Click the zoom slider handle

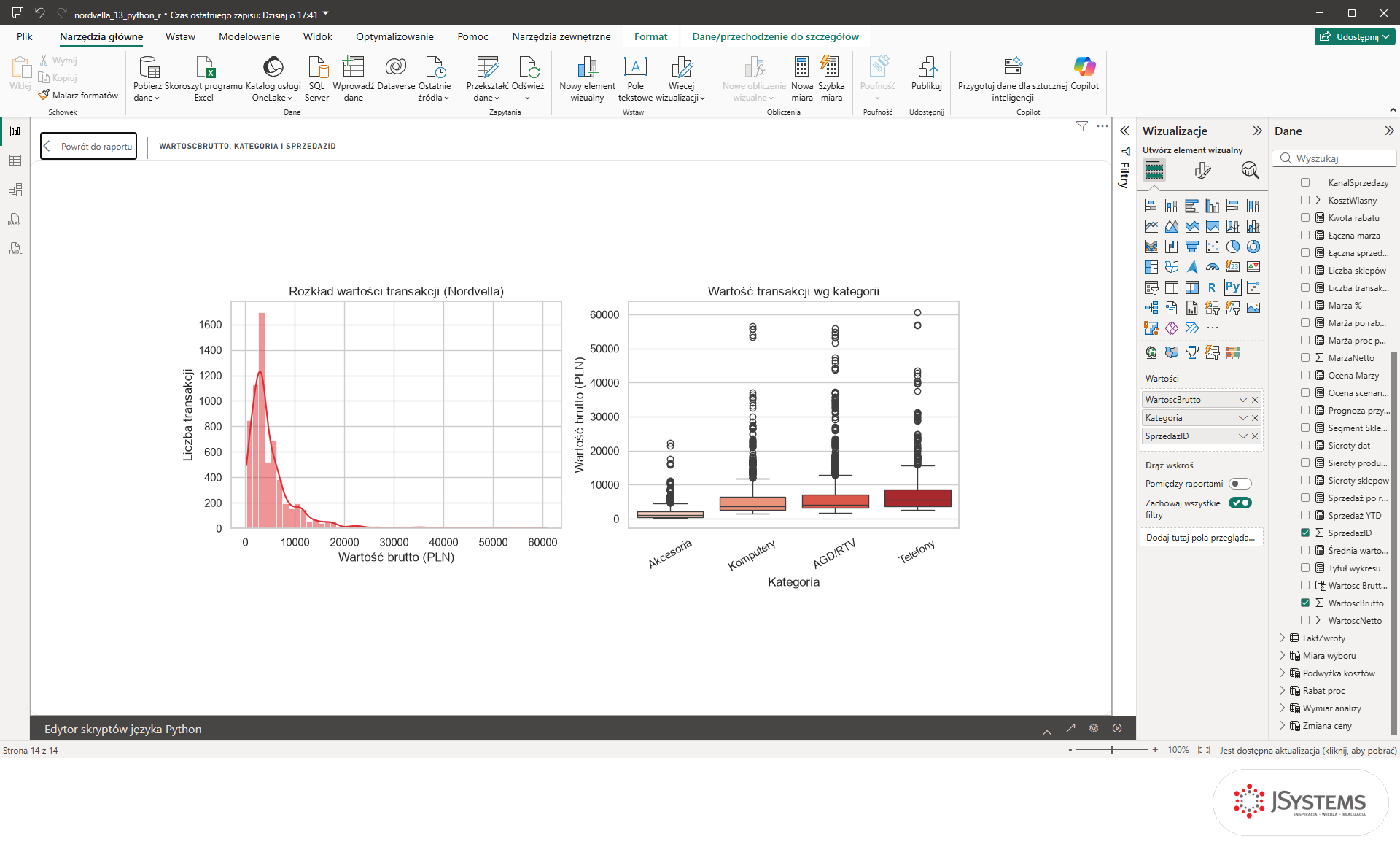[1112, 750]
